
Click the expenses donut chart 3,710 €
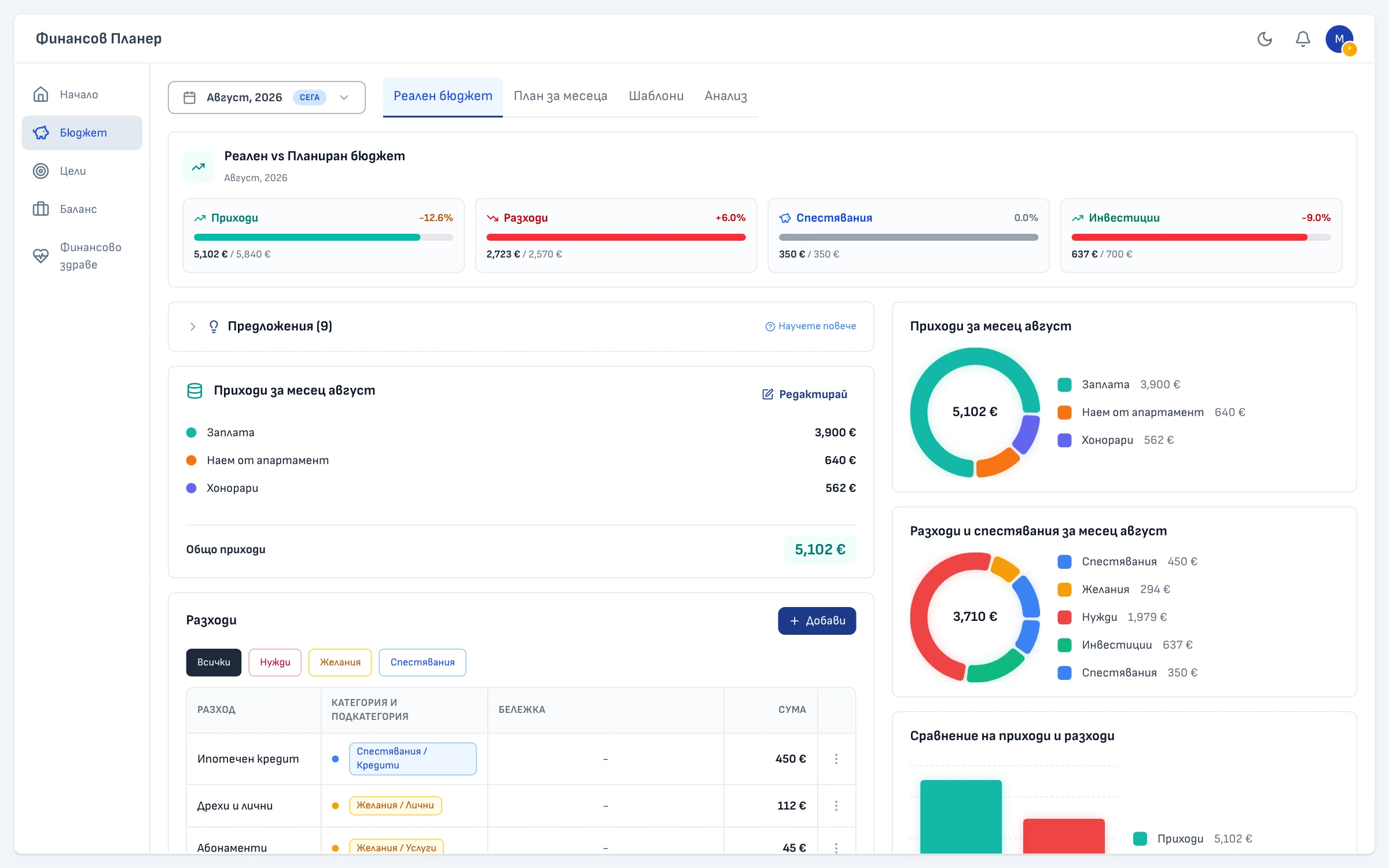click(x=975, y=617)
